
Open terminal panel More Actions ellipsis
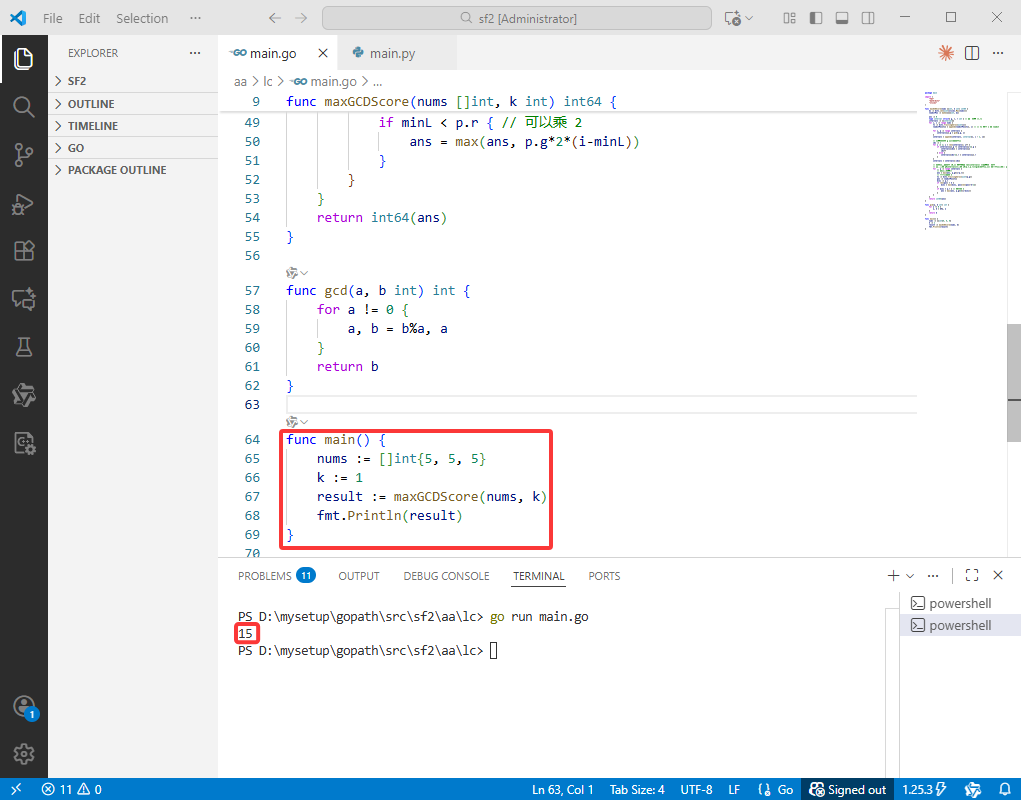point(933,575)
